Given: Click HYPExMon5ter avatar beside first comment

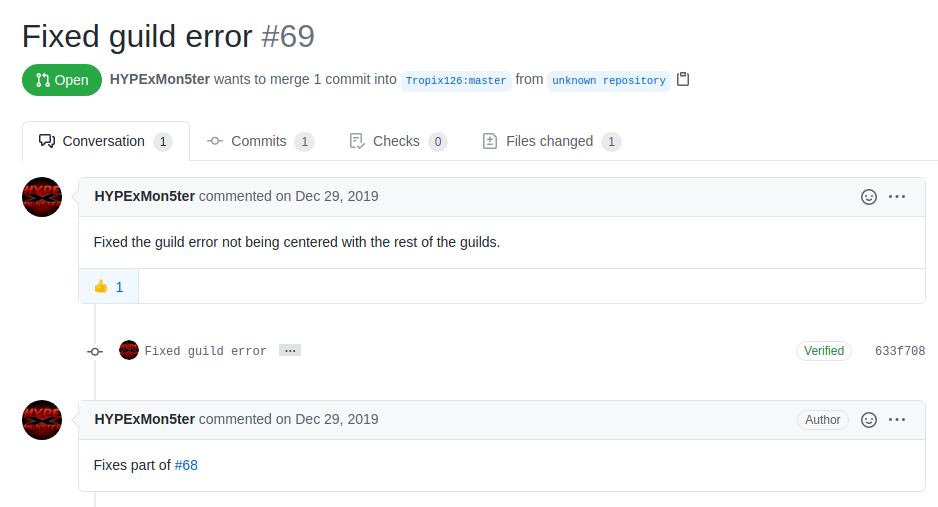Looking at the screenshot, I should tap(42, 197).
